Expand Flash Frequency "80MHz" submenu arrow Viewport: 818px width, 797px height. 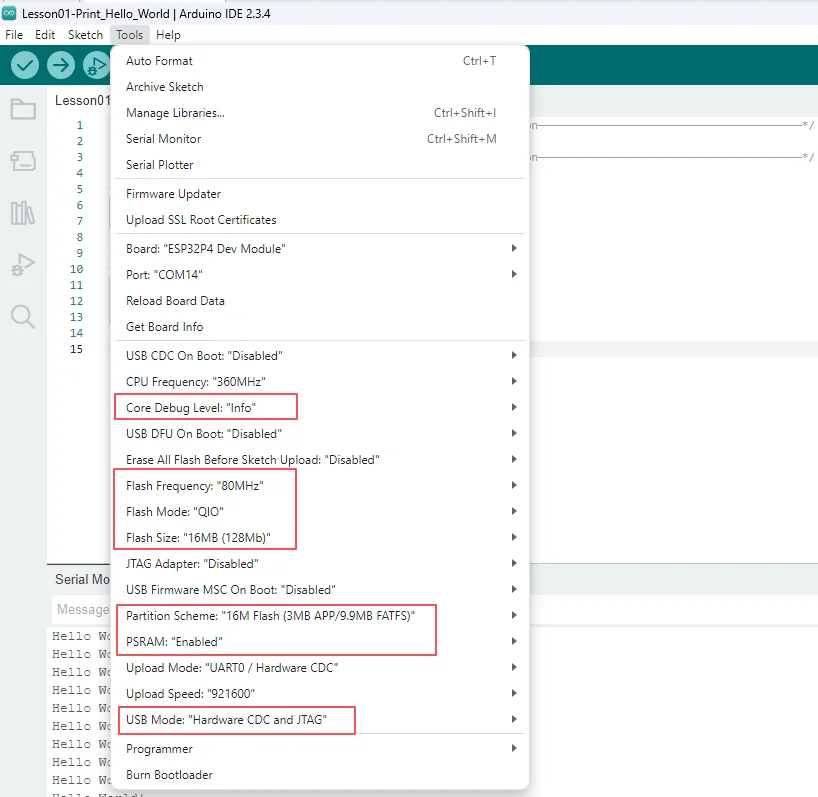pos(514,486)
